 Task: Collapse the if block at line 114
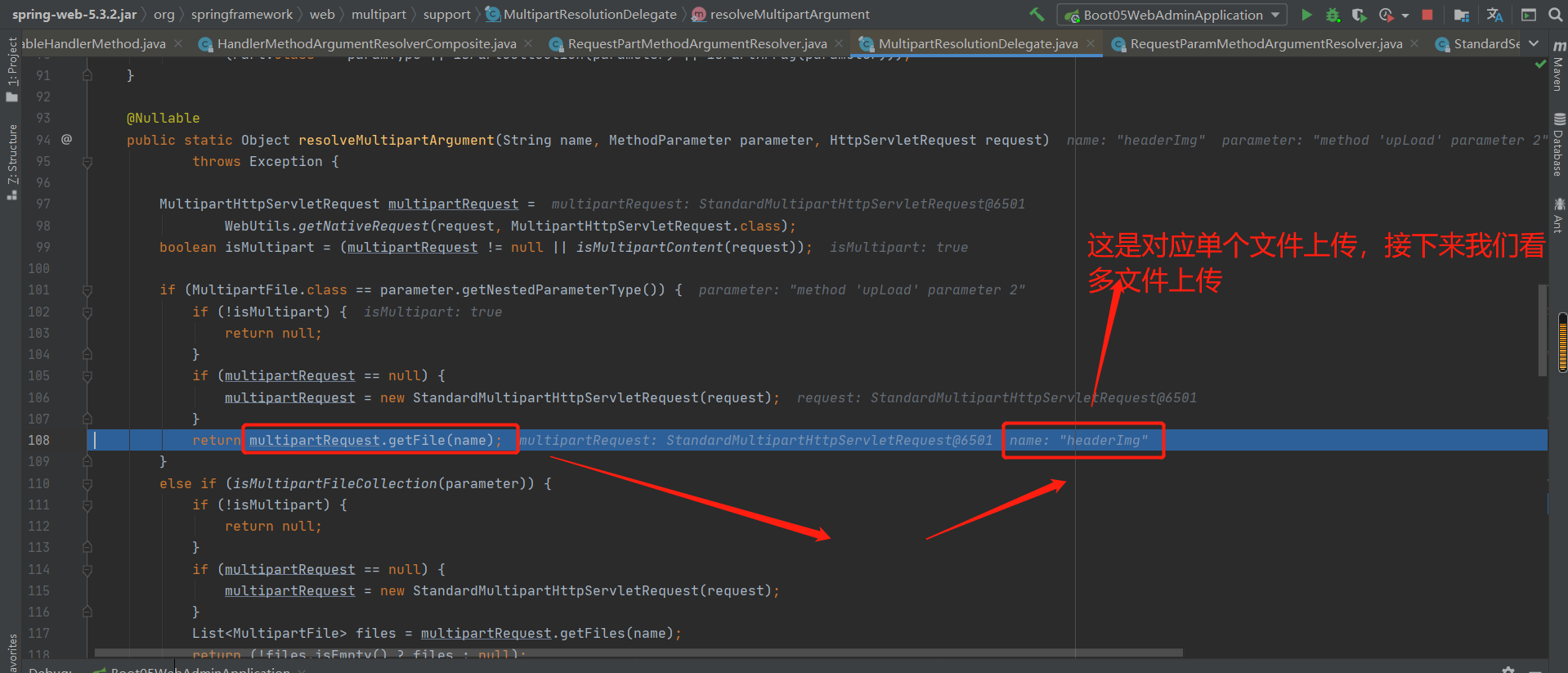tap(87, 569)
